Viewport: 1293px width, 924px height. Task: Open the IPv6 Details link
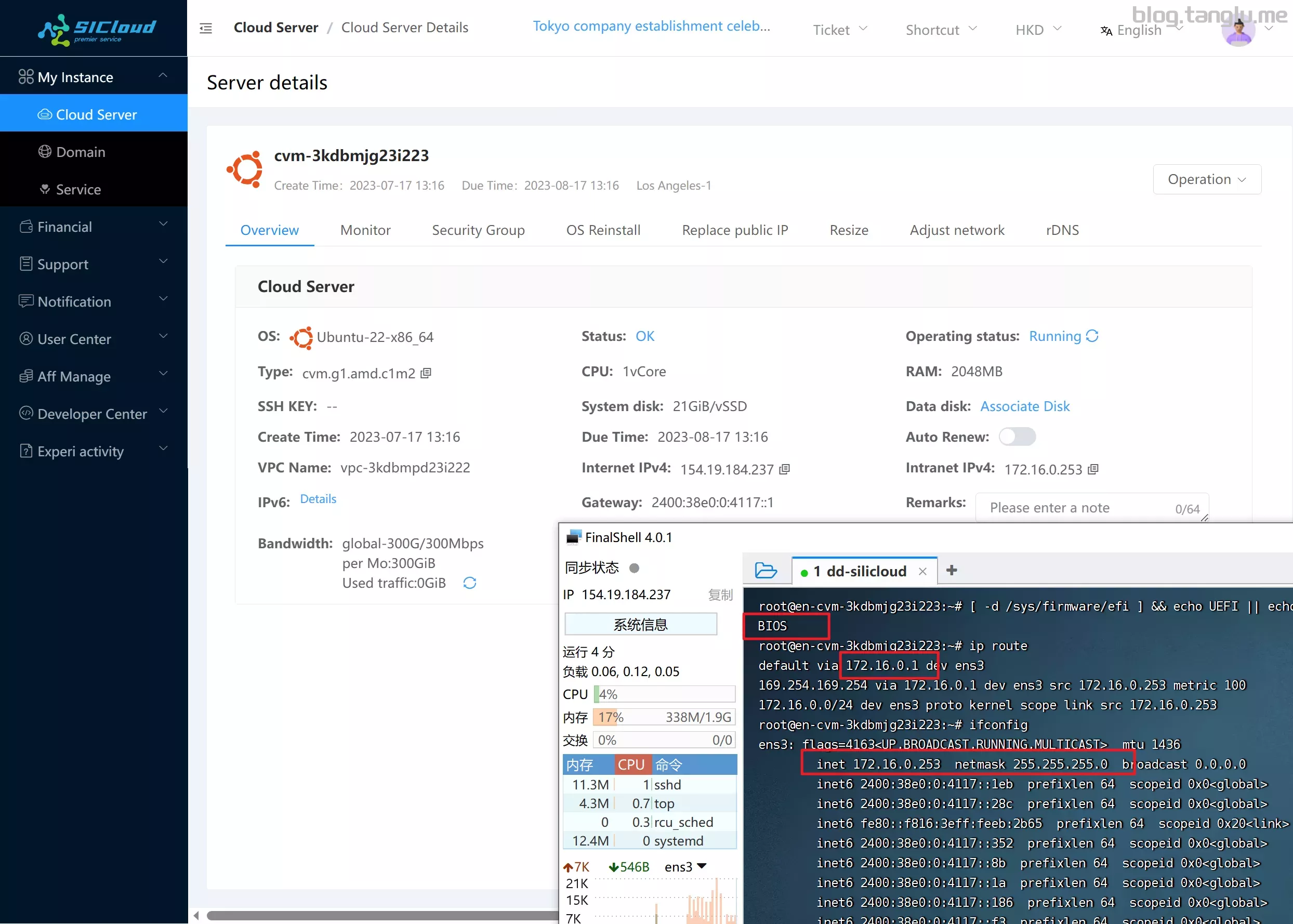(318, 499)
